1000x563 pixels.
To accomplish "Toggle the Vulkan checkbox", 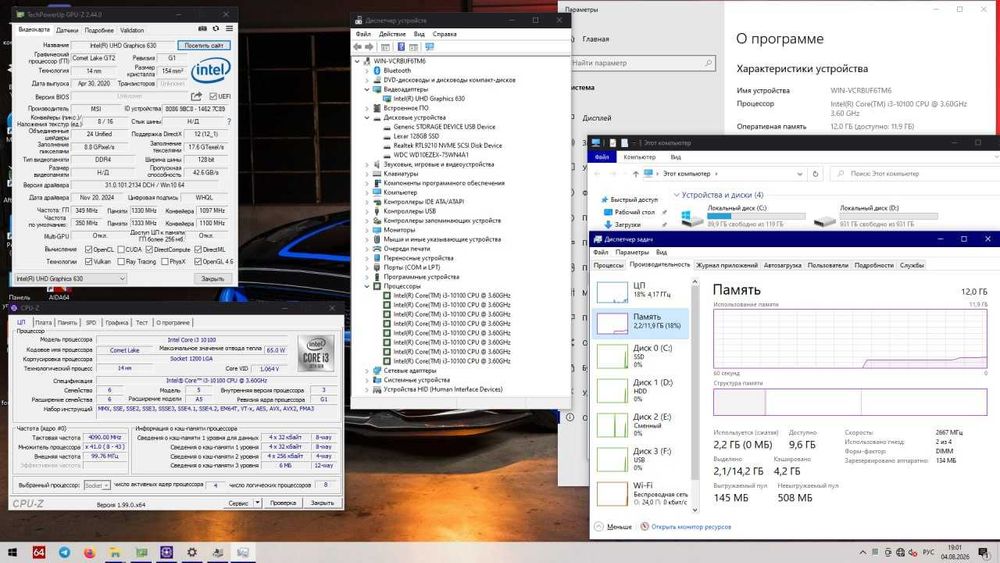I will pos(89,261).
